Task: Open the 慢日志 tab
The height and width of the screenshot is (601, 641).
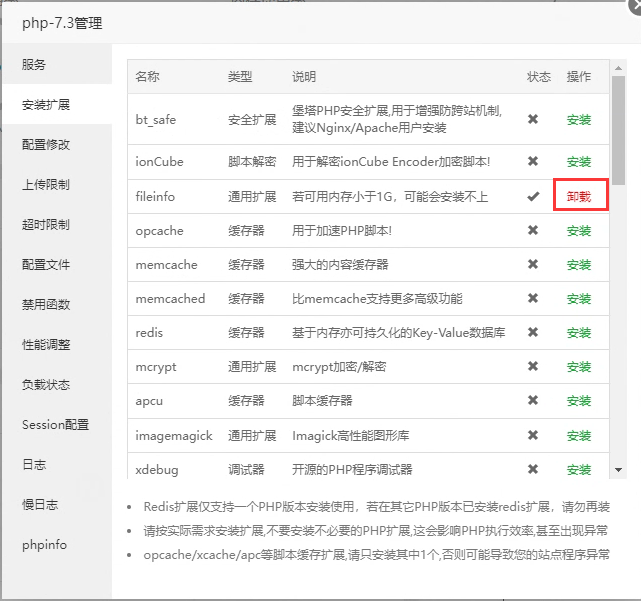Action: 40,505
